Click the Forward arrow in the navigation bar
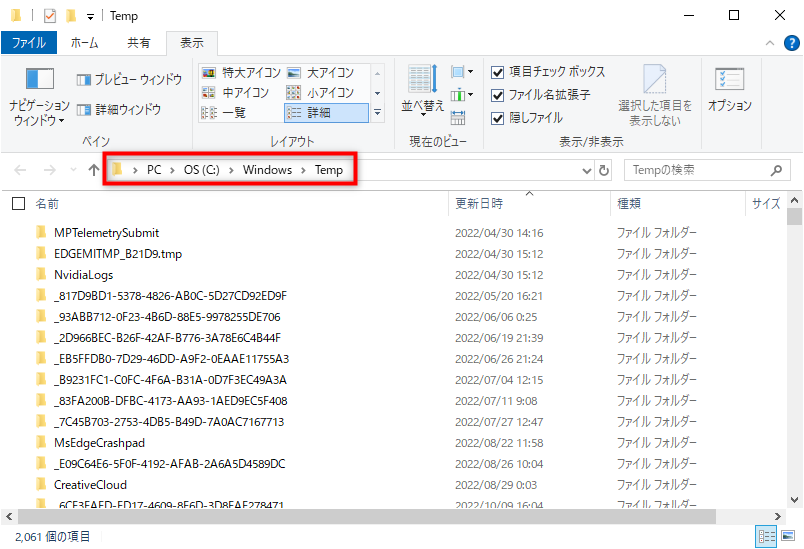804x549 pixels. (x=50, y=170)
